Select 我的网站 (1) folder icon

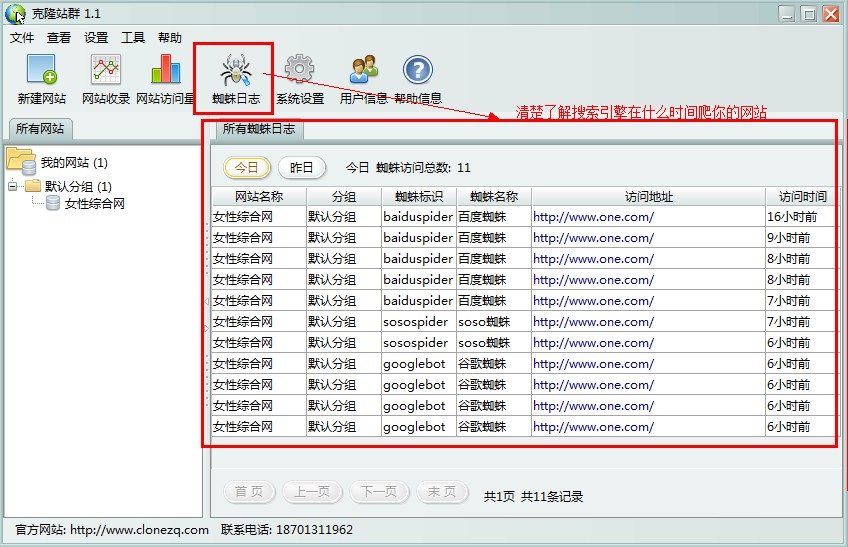tap(22, 161)
